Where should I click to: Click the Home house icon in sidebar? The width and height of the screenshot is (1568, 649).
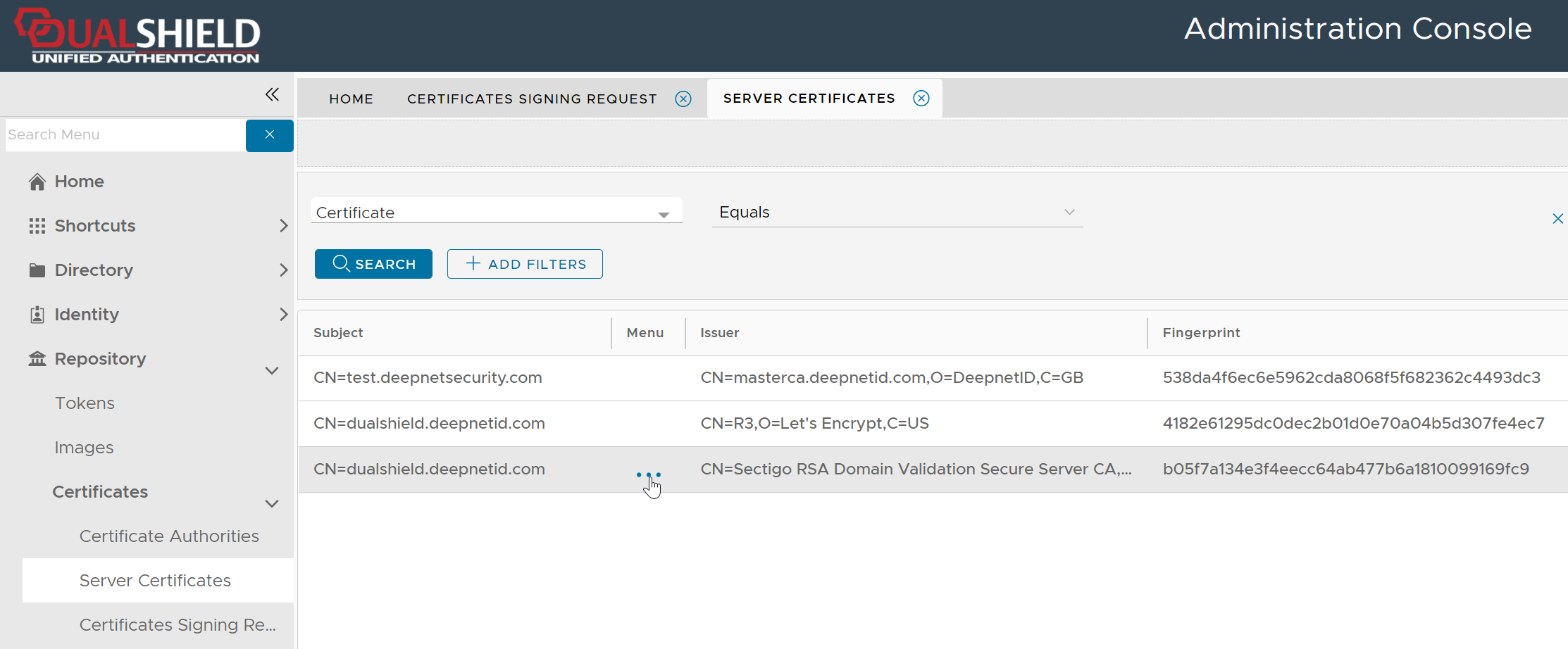point(37,182)
